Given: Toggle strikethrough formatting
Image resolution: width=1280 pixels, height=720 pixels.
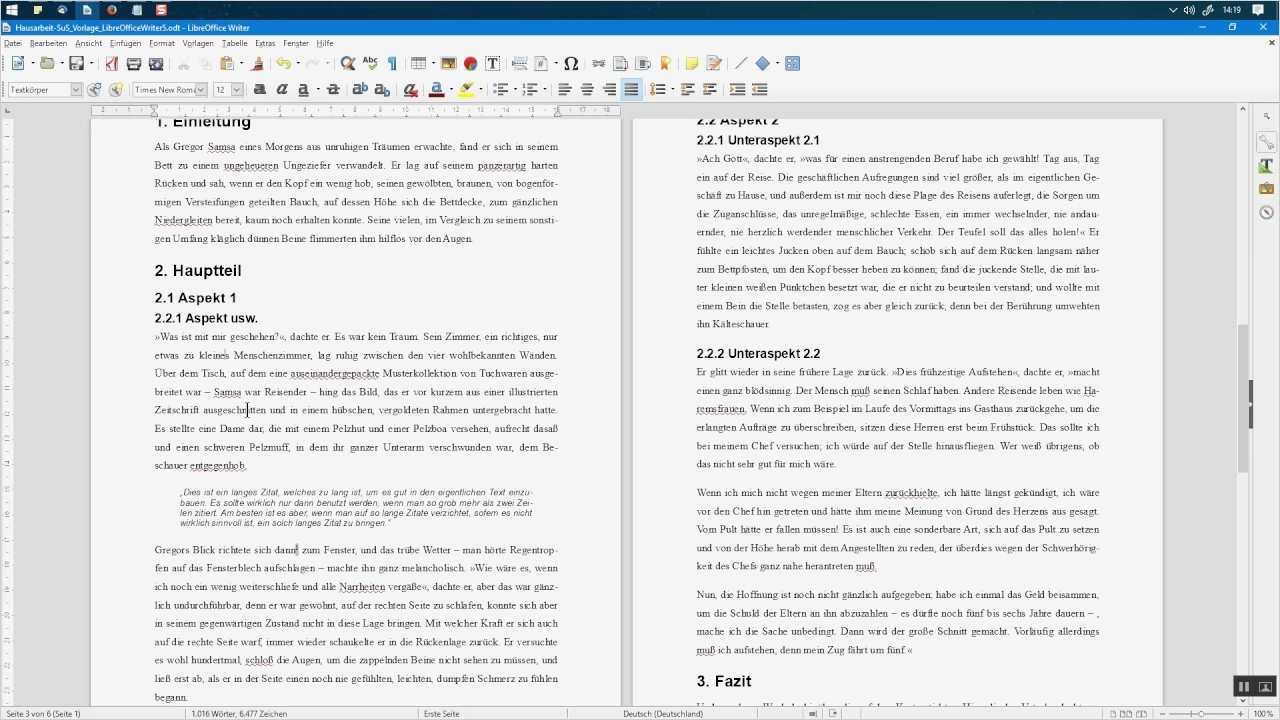Looking at the screenshot, I should pyautogui.click(x=334, y=90).
